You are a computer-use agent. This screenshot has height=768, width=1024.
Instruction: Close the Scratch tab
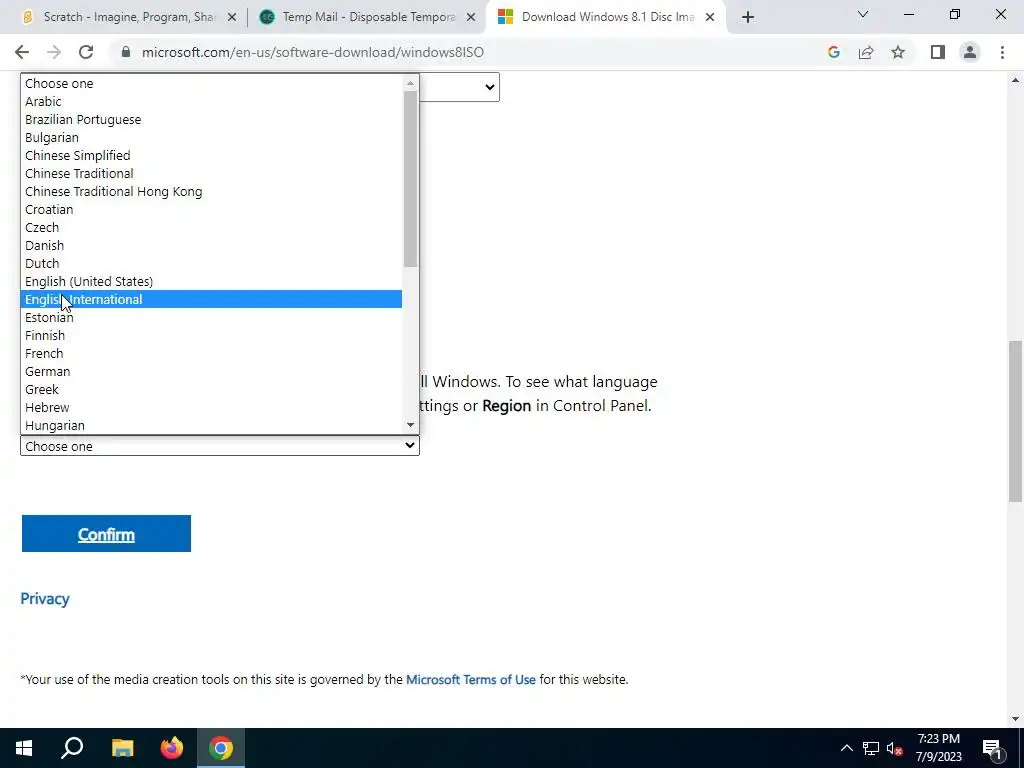[232, 17]
